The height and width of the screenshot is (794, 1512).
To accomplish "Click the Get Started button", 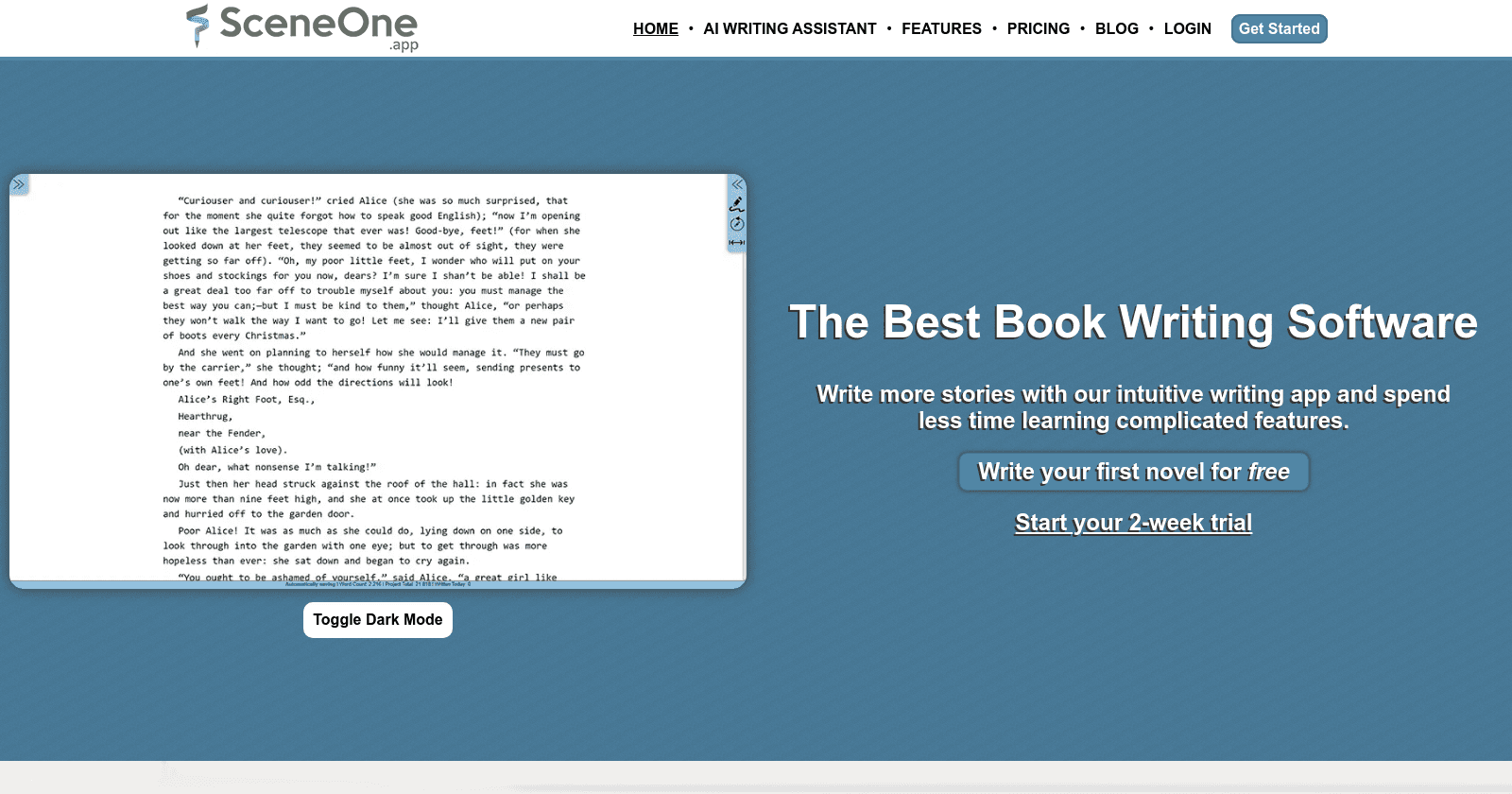I will 1280,28.
